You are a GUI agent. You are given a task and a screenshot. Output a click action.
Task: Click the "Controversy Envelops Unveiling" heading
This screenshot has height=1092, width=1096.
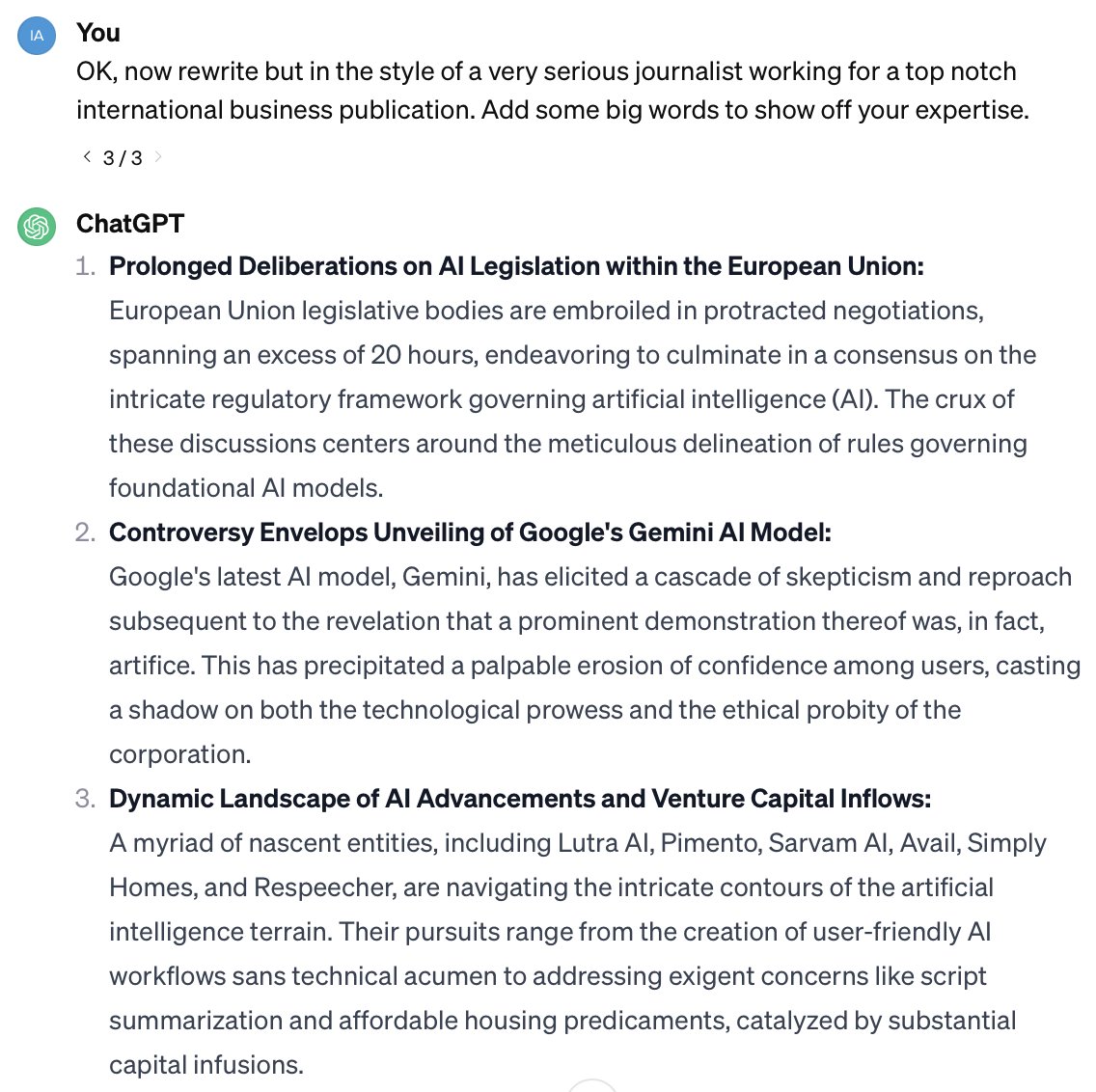tap(470, 532)
